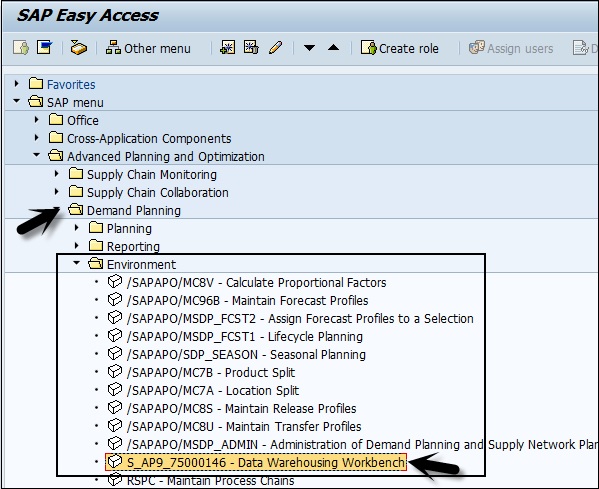Expand the Planning folder arrow
The image size is (599, 489).
pos(76,227)
